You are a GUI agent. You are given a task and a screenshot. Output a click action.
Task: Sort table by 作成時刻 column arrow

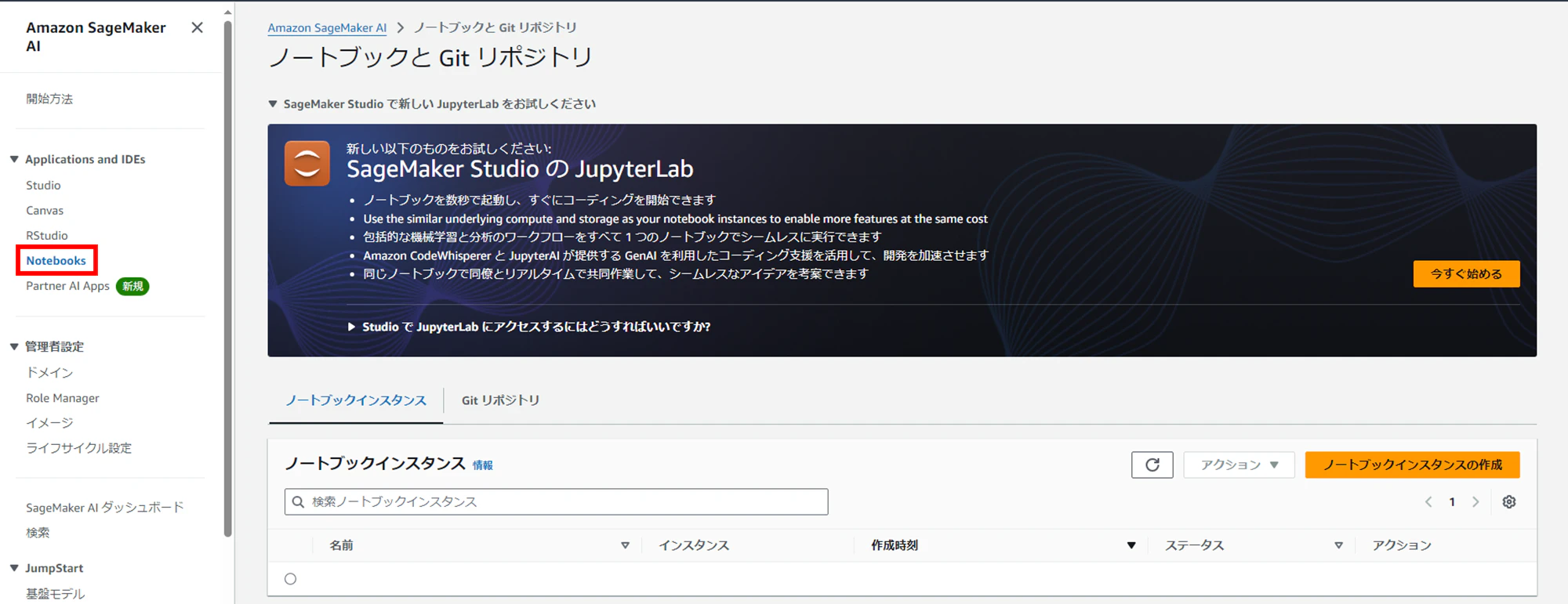[x=1131, y=545]
